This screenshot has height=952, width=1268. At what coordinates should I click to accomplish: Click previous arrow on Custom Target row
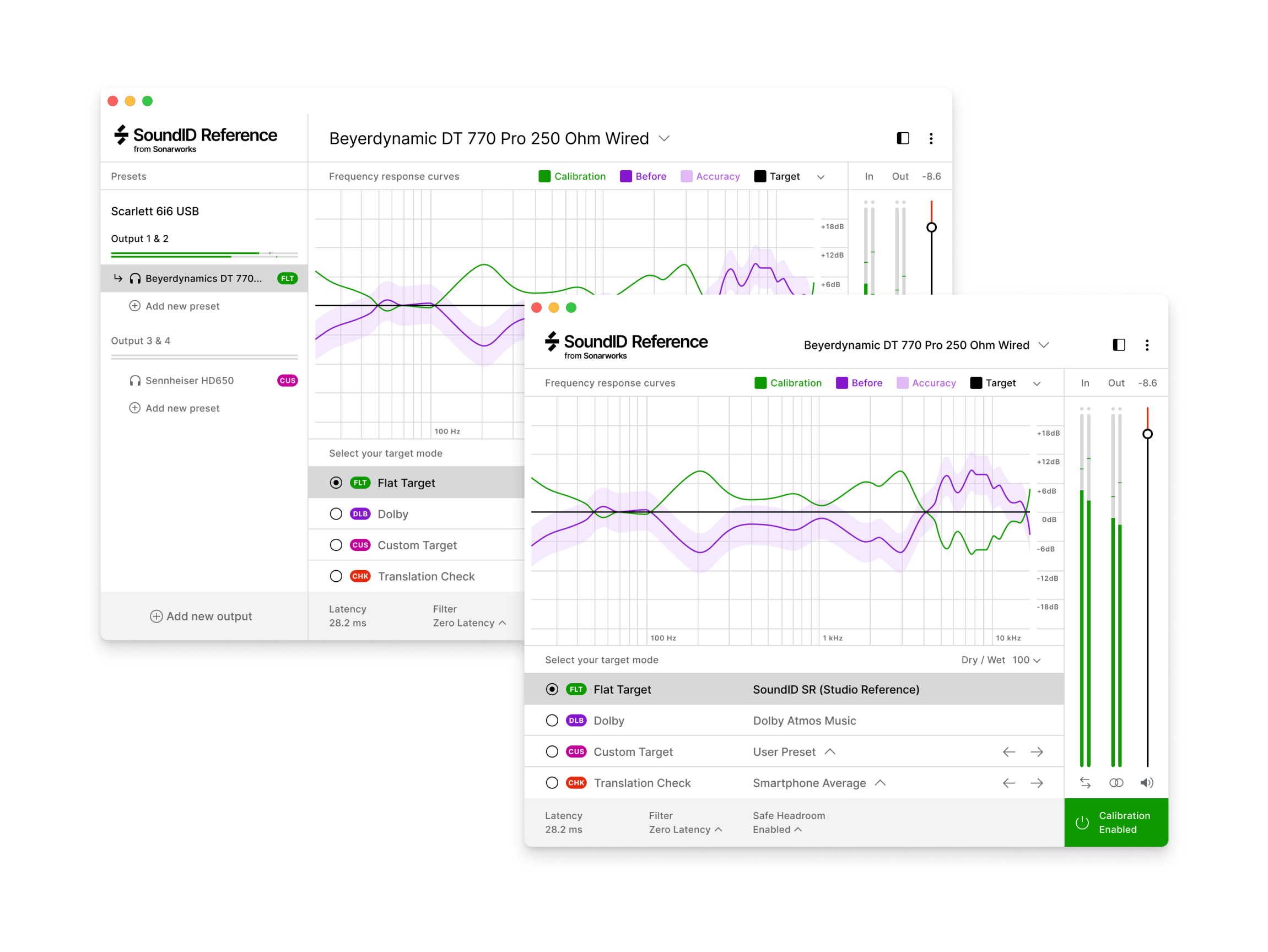[x=1009, y=752]
